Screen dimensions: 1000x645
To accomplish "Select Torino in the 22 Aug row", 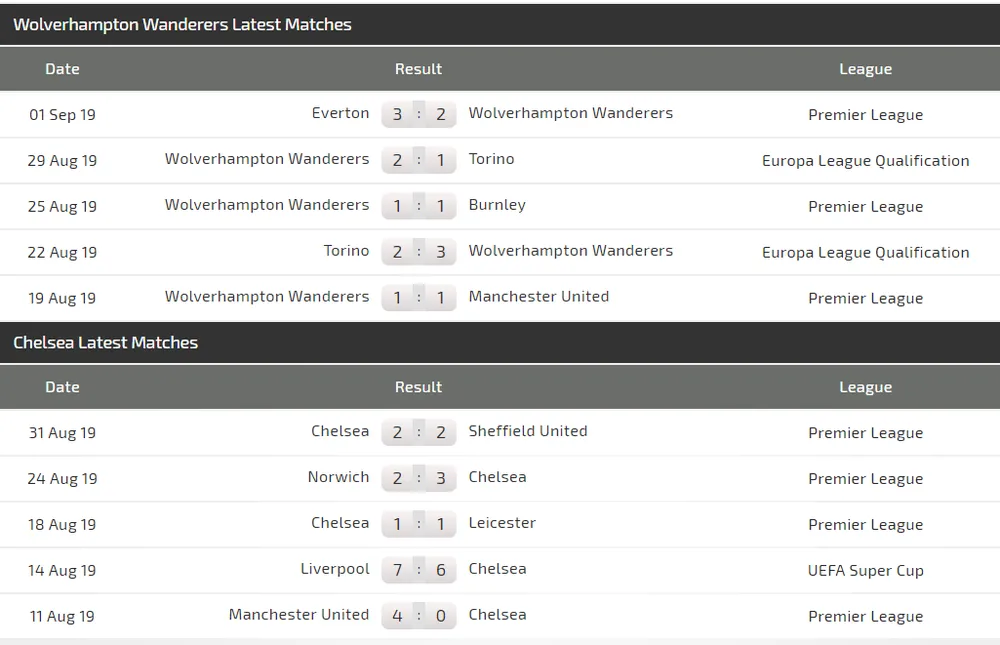I will (346, 251).
